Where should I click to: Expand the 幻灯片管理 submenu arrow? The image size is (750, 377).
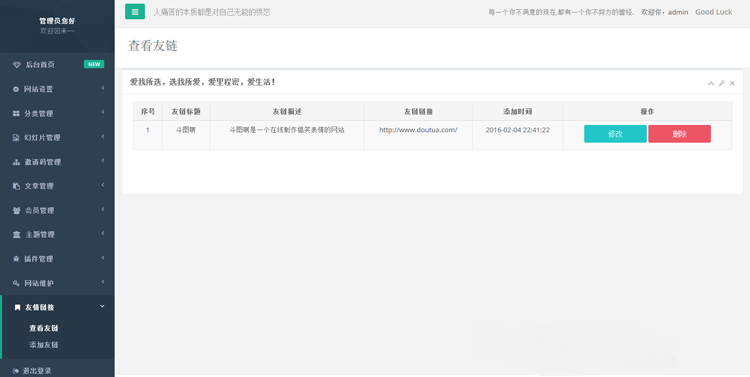point(103,137)
